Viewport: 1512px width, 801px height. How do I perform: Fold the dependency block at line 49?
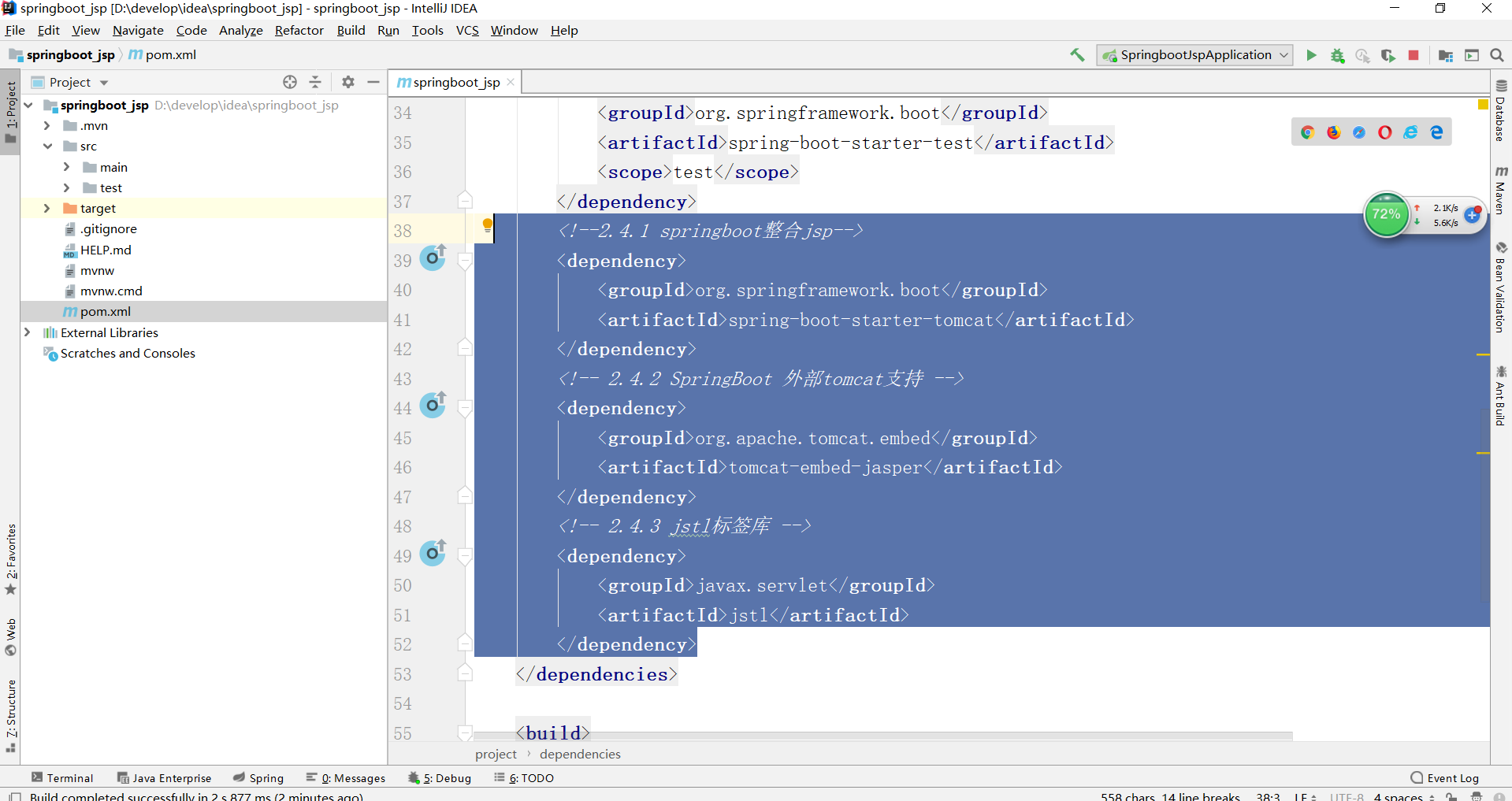tap(465, 557)
